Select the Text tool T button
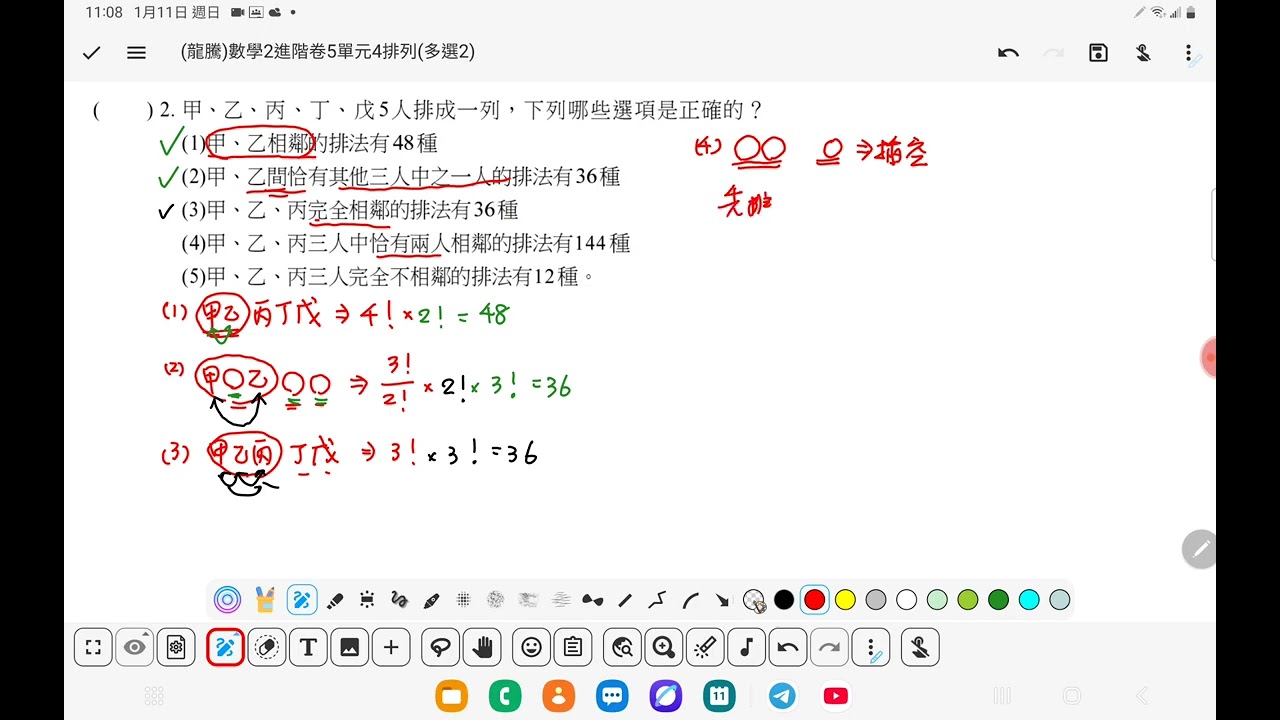Viewport: 1280px width, 720px height. (x=308, y=648)
